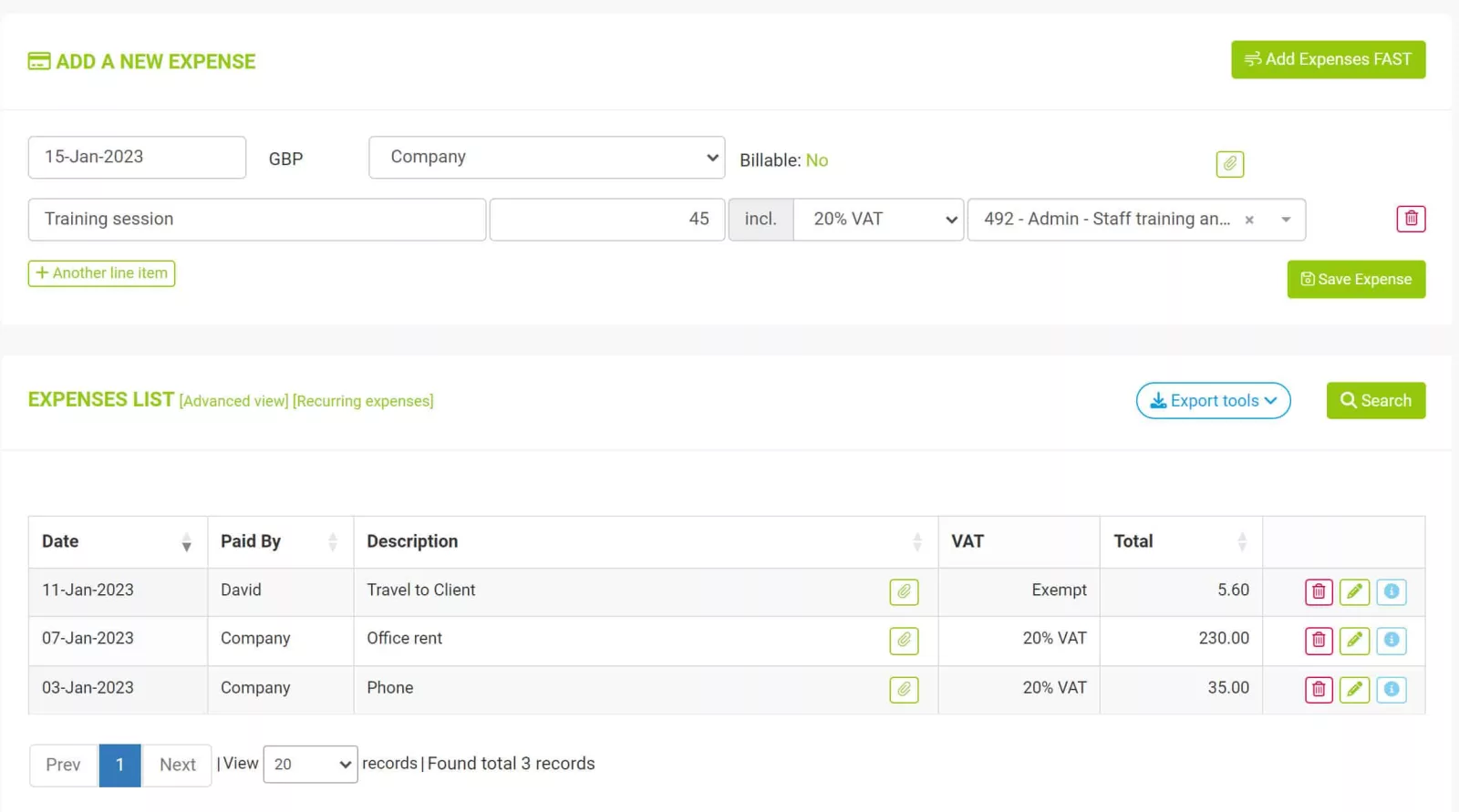Open attachment for Travel to Client expense

904,591
